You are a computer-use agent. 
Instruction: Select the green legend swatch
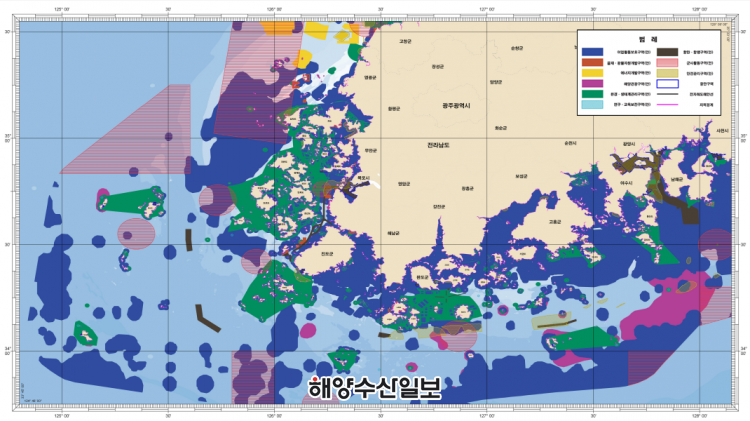pos(592,94)
